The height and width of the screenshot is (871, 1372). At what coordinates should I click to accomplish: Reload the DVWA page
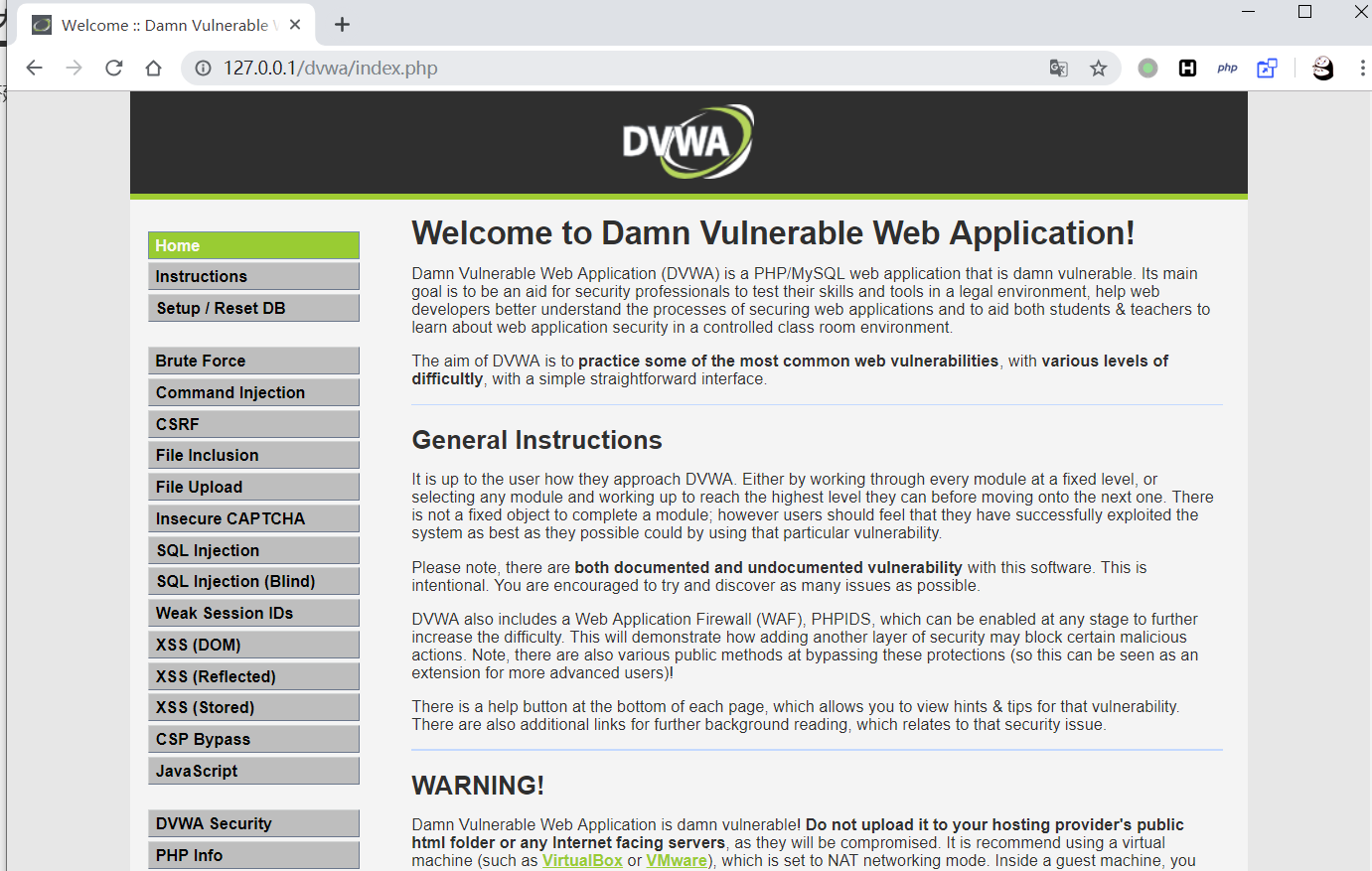pyautogui.click(x=114, y=68)
